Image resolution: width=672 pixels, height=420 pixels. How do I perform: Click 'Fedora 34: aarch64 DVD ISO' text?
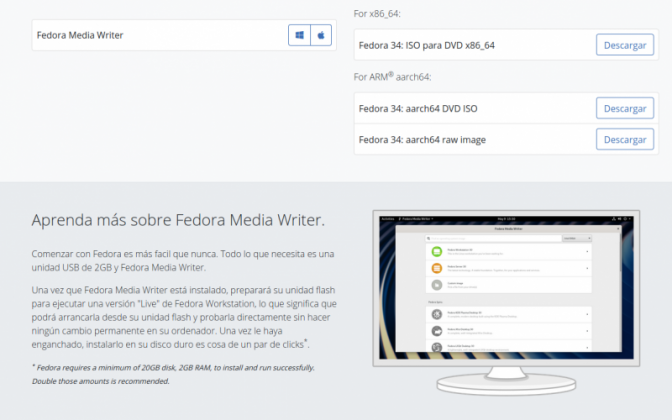click(x=418, y=108)
